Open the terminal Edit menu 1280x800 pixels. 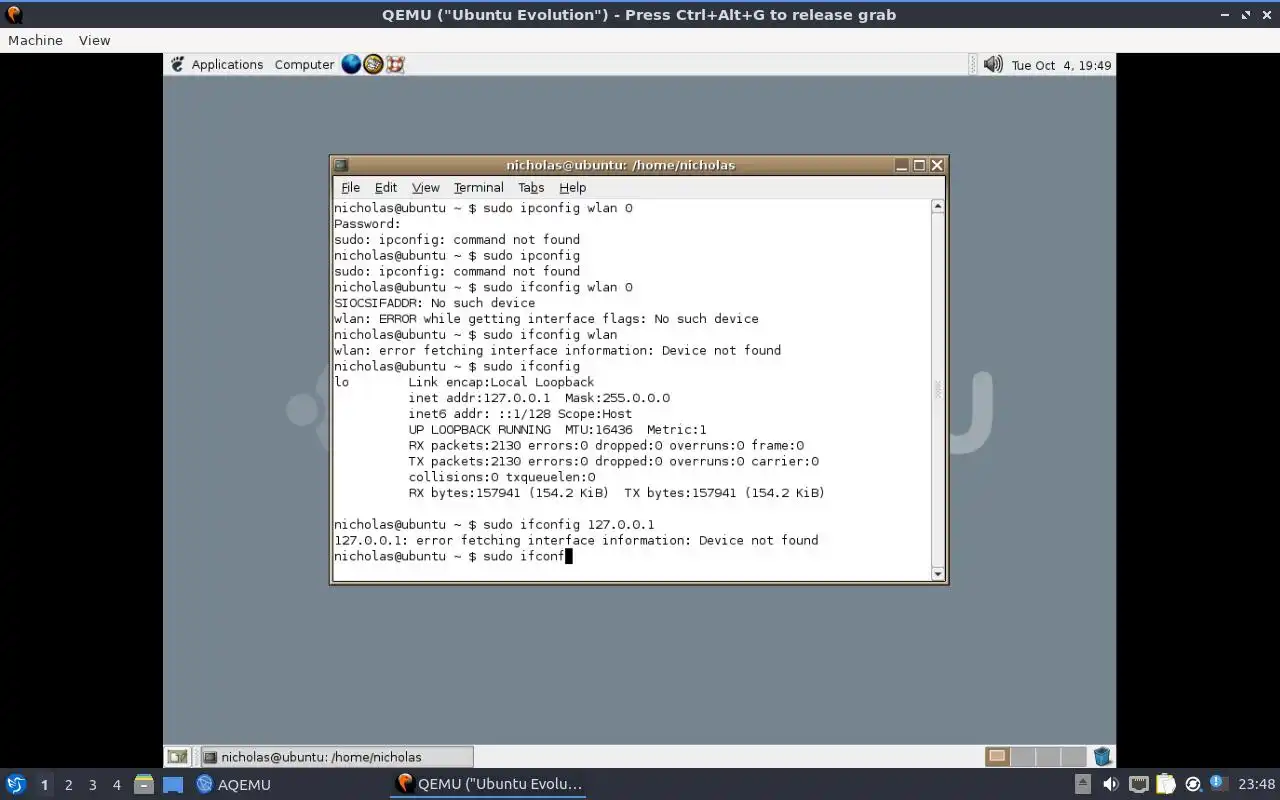pyautogui.click(x=386, y=187)
